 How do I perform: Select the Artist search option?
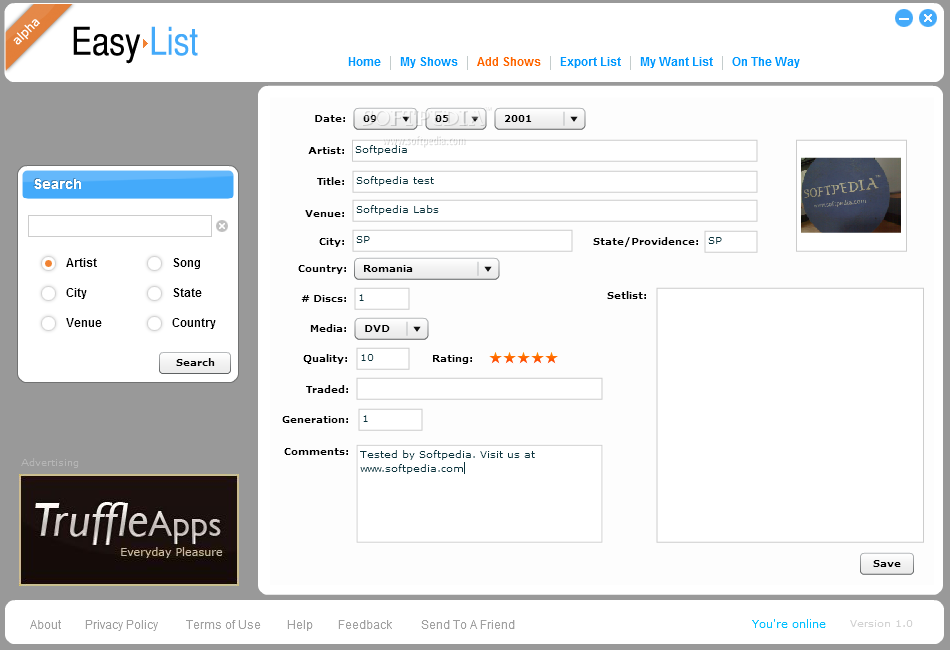tap(48, 263)
